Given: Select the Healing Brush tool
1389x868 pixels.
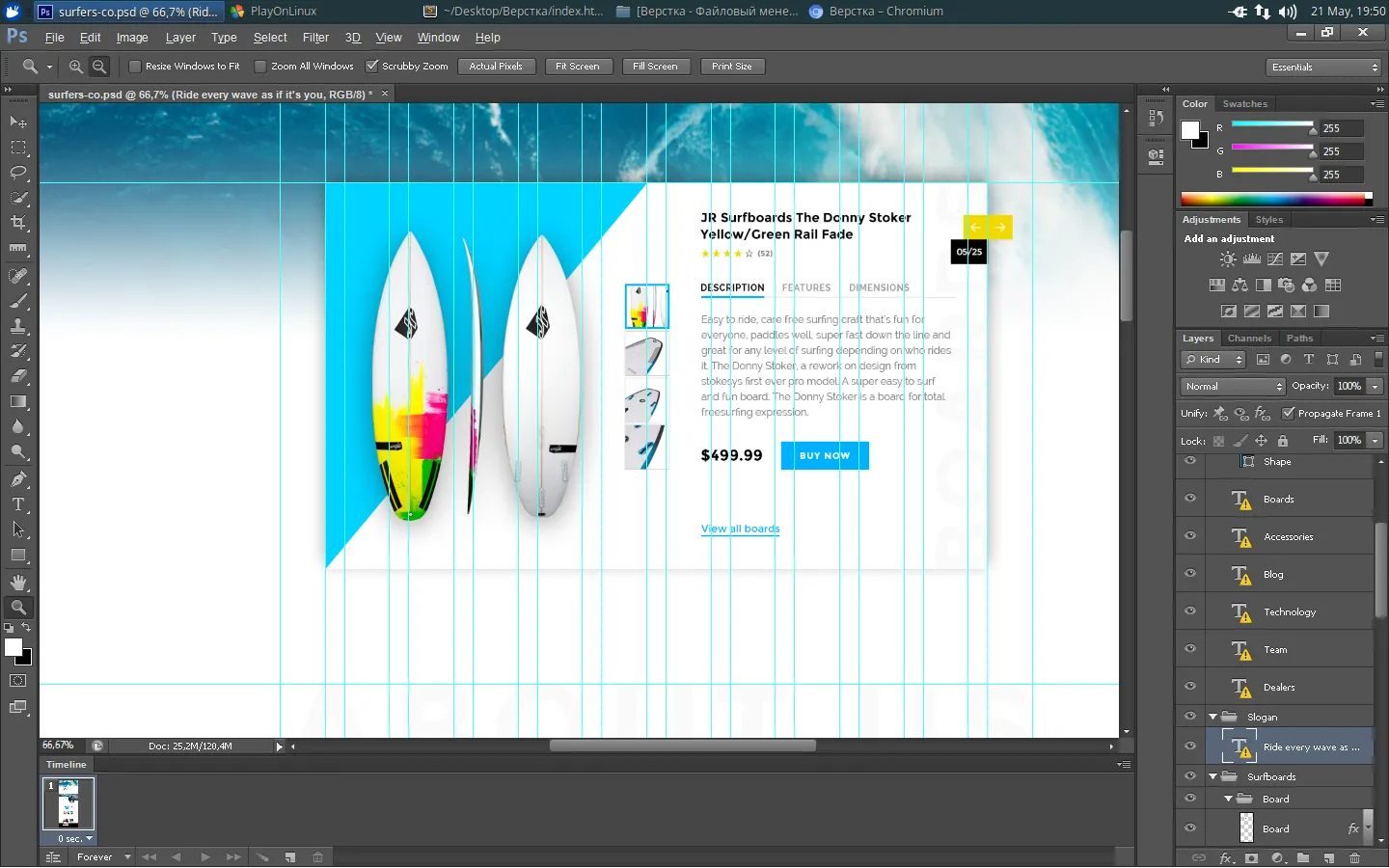Looking at the screenshot, I should 18,276.
